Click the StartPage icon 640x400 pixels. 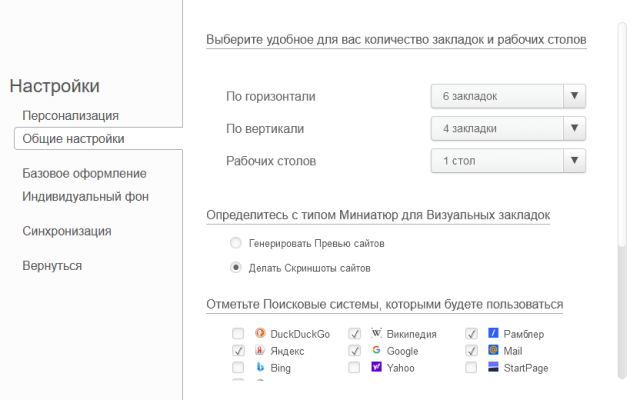[x=493, y=368]
